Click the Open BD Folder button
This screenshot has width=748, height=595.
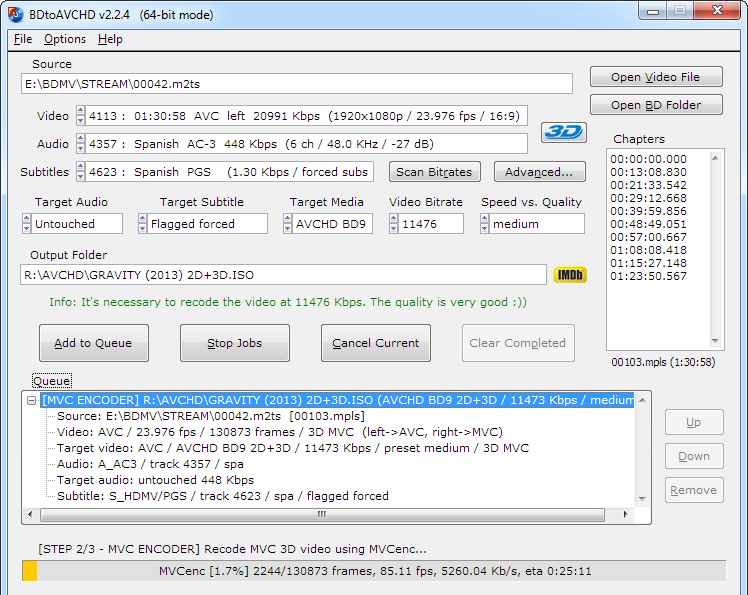[x=656, y=105]
